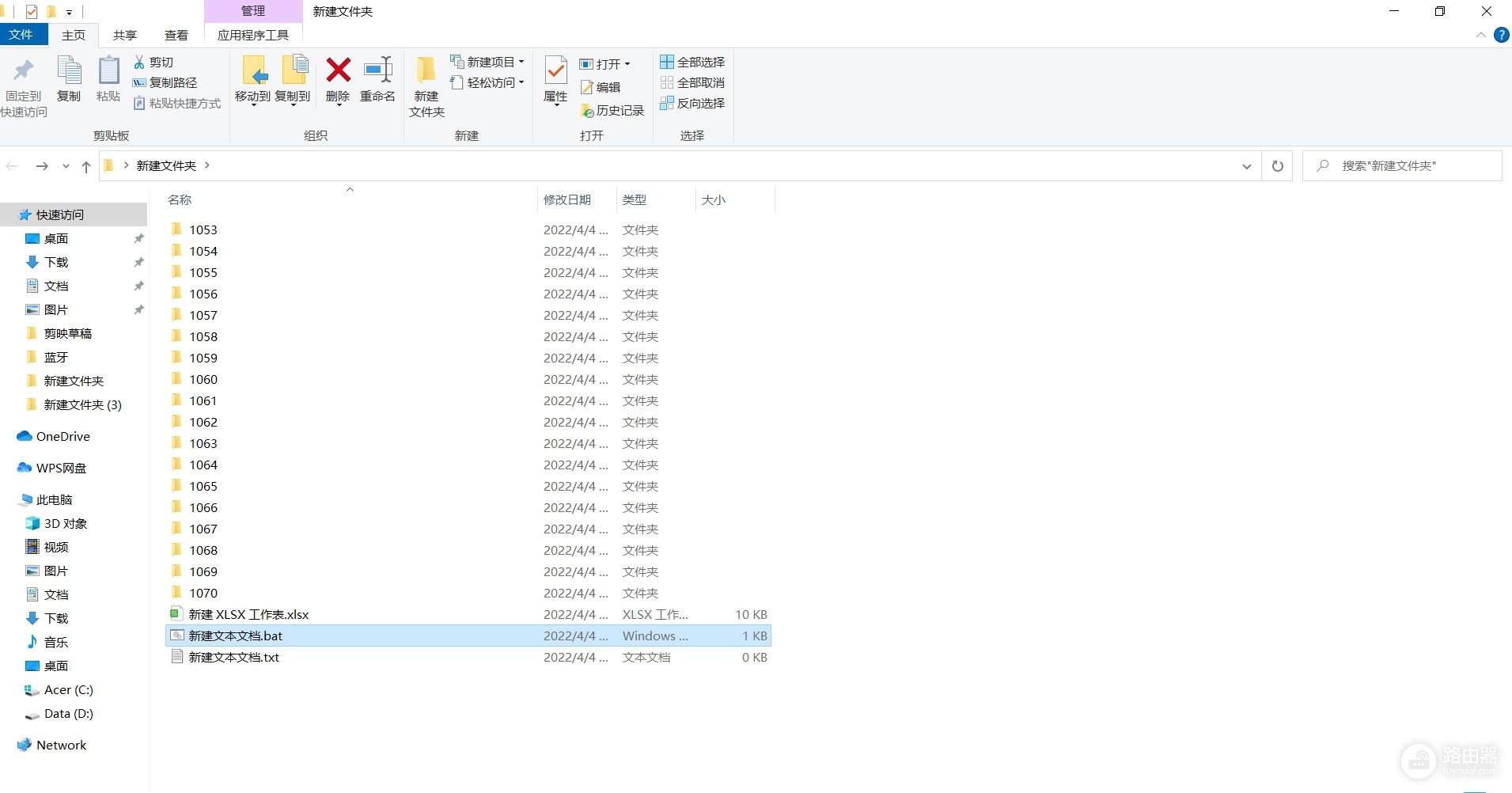Viewport: 1512px width, 793px height.
Task: Invert the current file selection
Action: pyautogui.click(x=692, y=103)
